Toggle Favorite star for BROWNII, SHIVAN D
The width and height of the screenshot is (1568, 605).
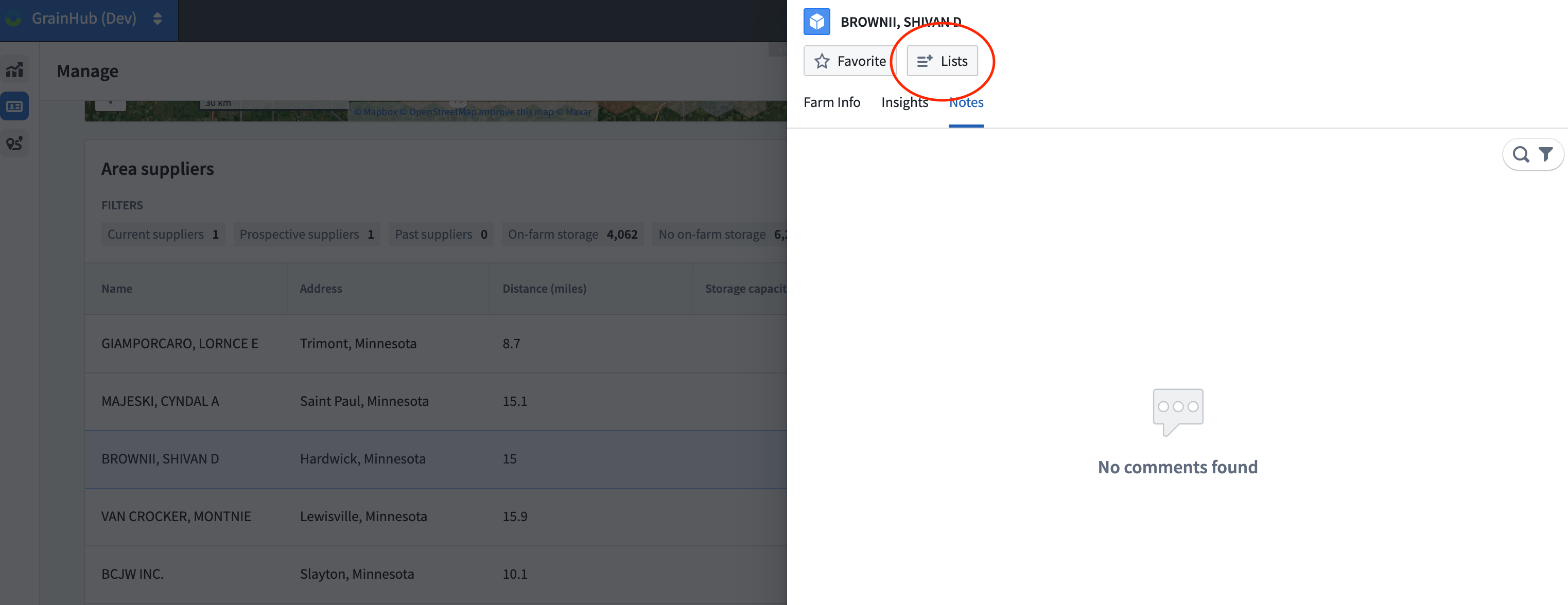850,61
